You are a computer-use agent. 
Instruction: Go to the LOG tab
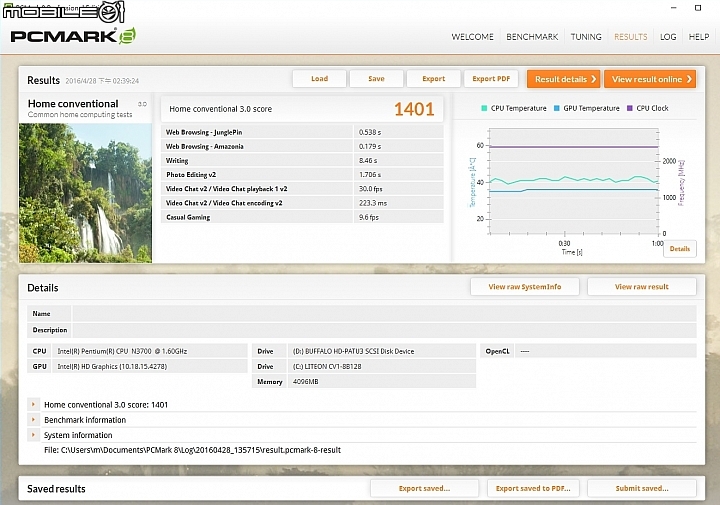click(668, 37)
